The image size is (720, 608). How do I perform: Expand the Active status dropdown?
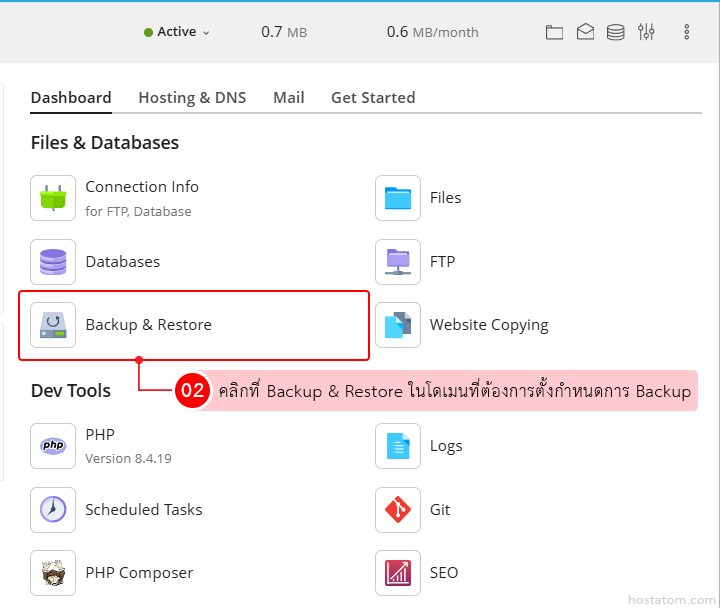(x=177, y=32)
